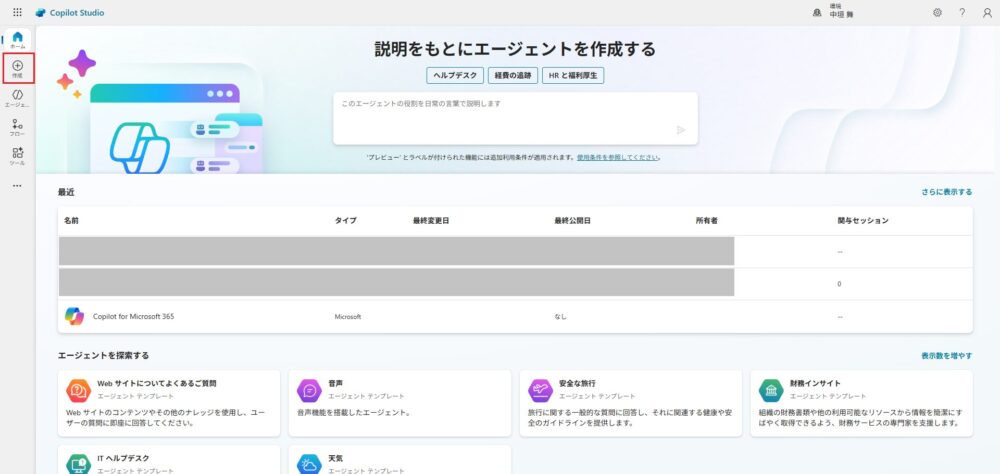Screen dimensions: 1000x474
Task: Click the 最近 section heading
Action: click(66, 192)
